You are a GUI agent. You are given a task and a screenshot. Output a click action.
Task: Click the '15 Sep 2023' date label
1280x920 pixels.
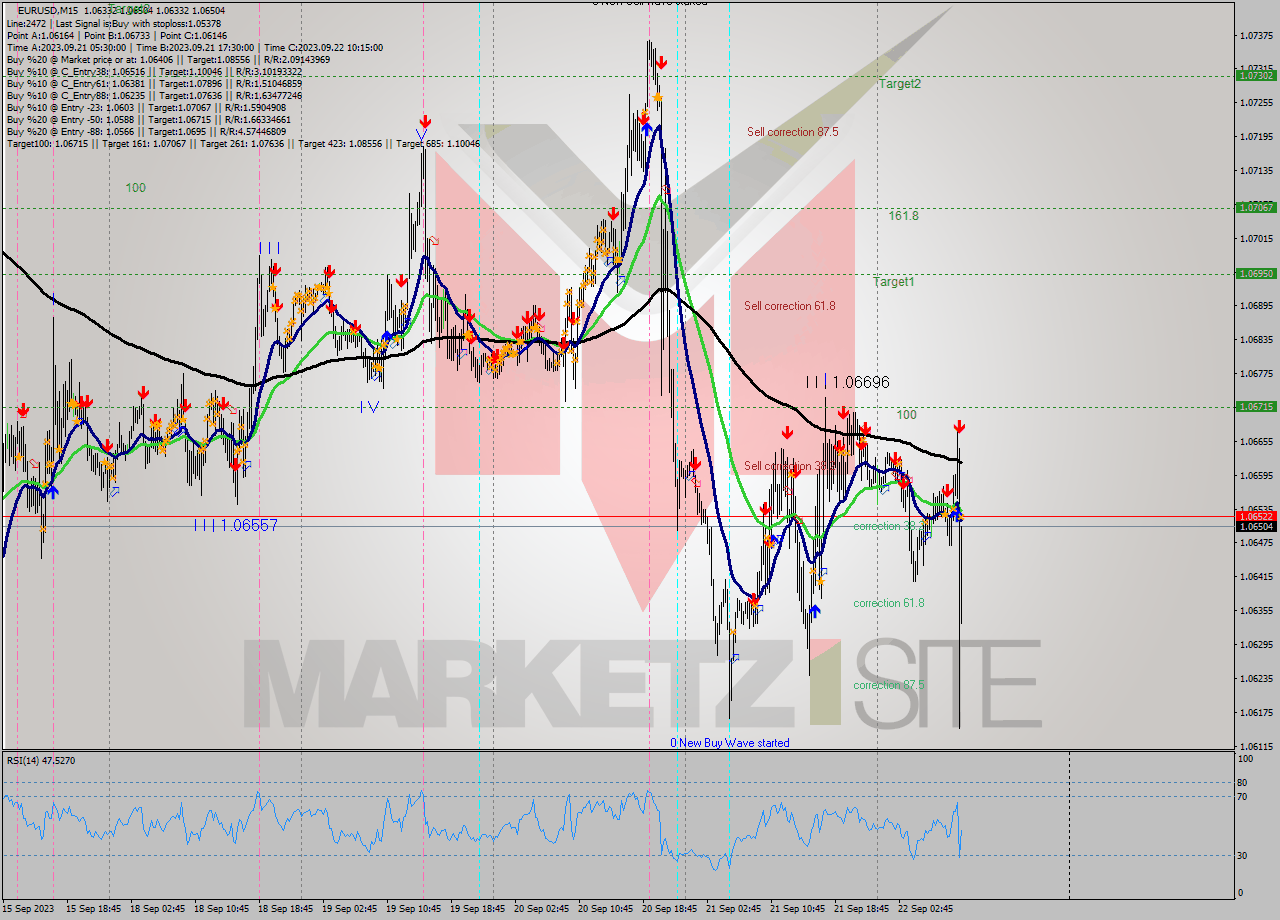(x=27, y=909)
